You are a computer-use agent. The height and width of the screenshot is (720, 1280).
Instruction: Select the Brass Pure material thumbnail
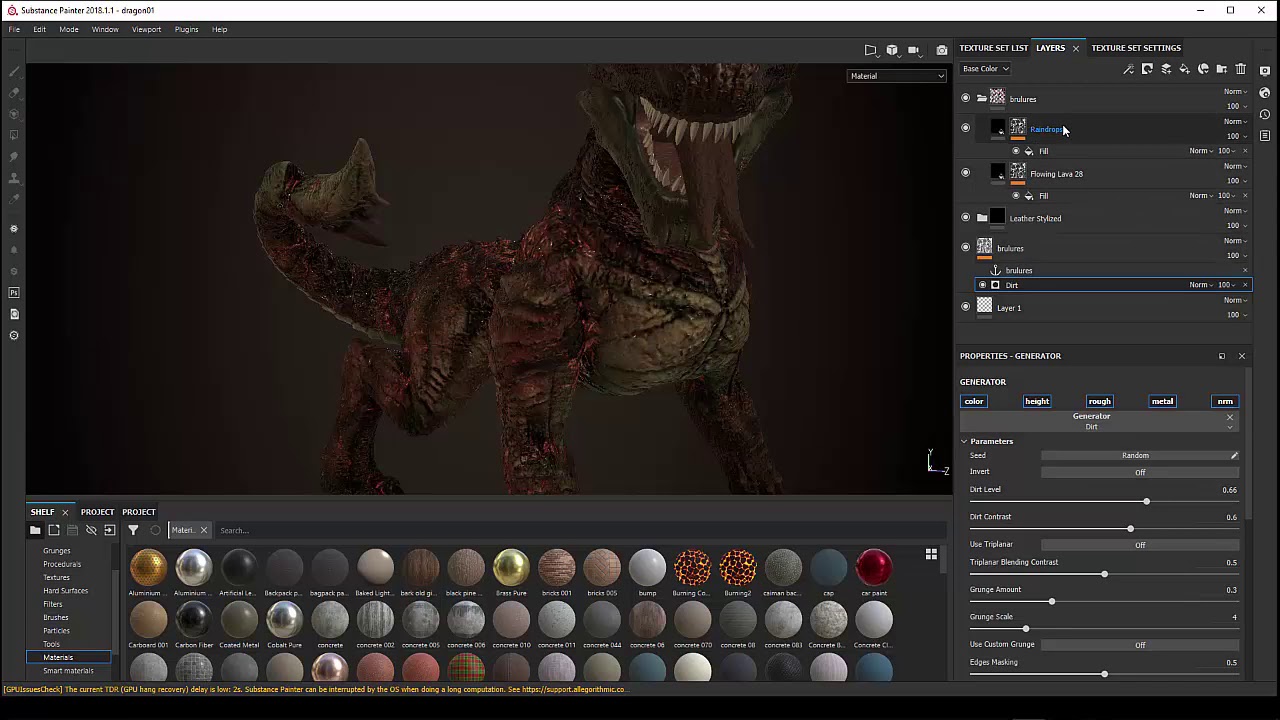click(511, 568)
